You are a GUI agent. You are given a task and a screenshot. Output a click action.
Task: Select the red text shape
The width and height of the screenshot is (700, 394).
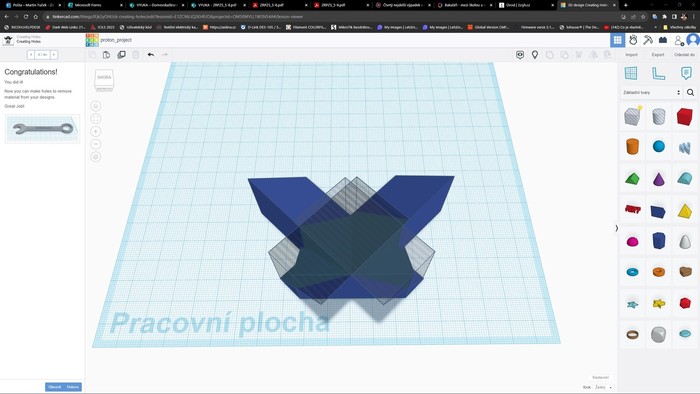[632, 209]
